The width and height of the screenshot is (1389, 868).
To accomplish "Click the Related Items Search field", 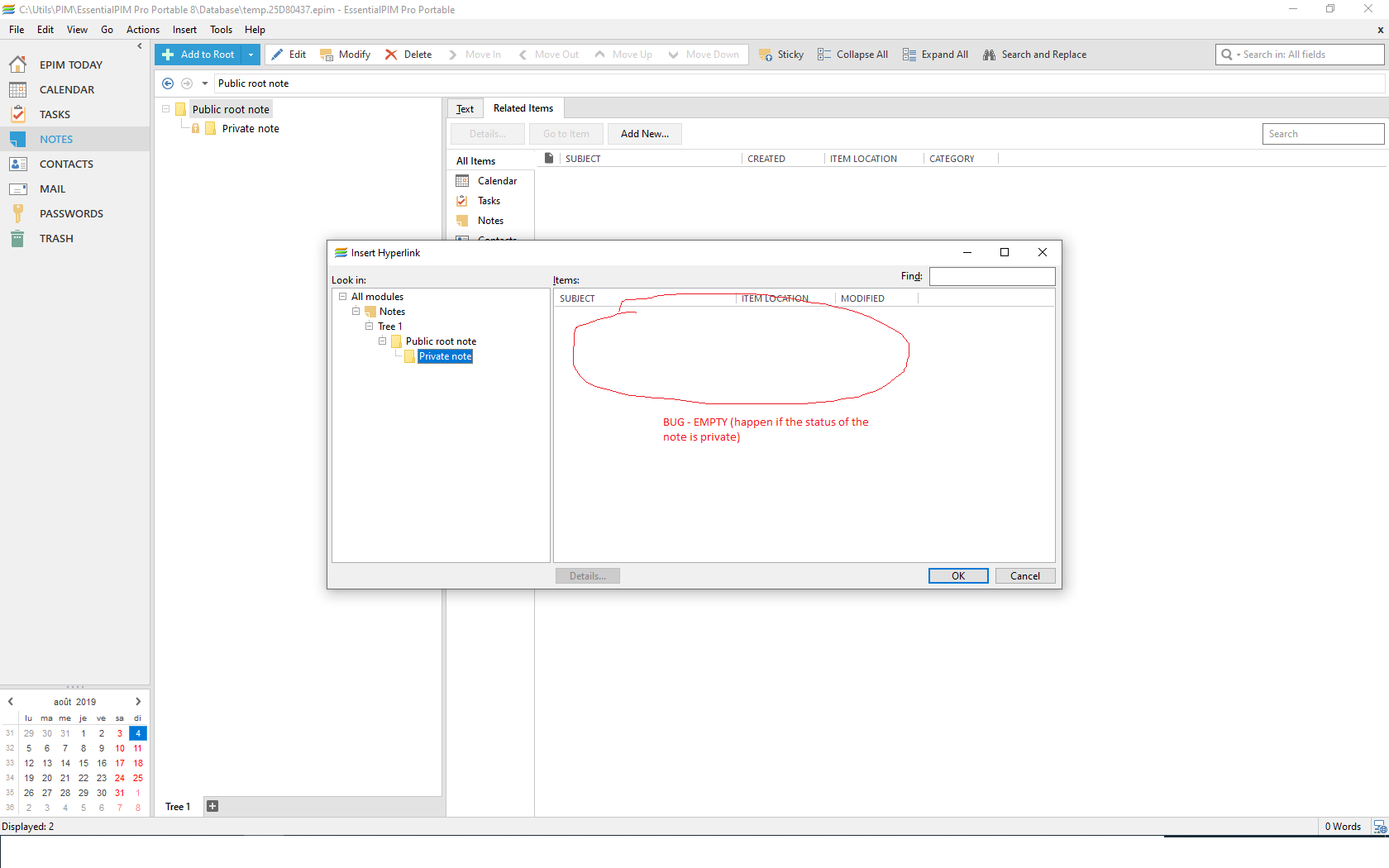I will pos(1323,134).
